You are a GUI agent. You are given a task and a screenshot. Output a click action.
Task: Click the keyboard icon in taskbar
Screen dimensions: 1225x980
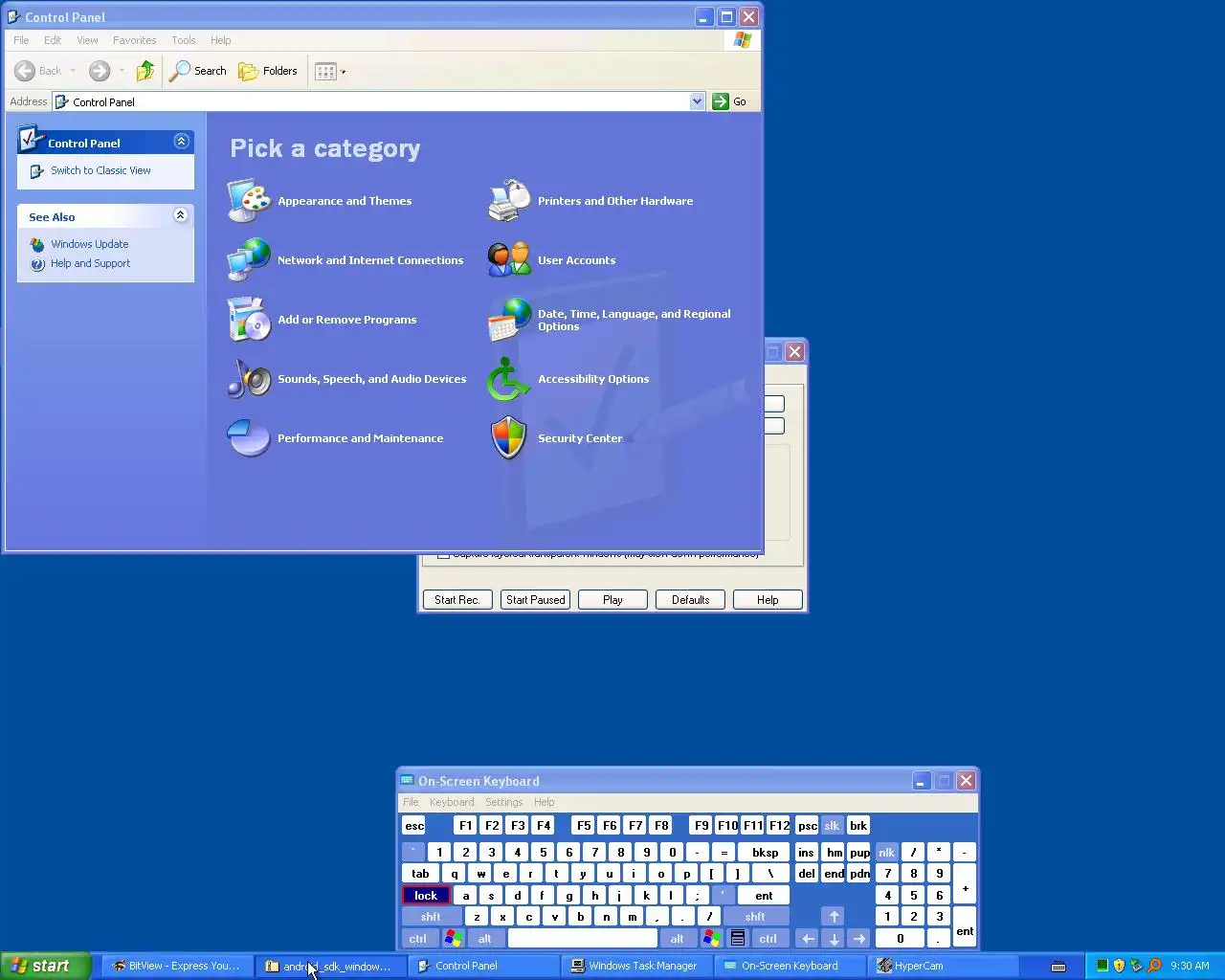point(1058,966)
